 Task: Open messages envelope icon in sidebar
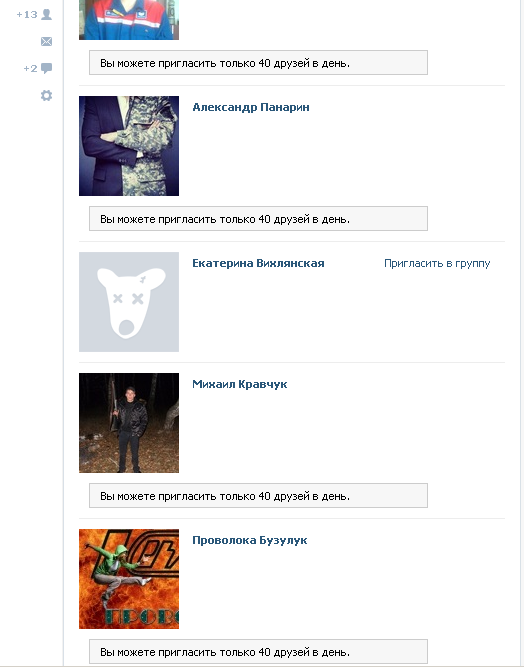point(46,41)
